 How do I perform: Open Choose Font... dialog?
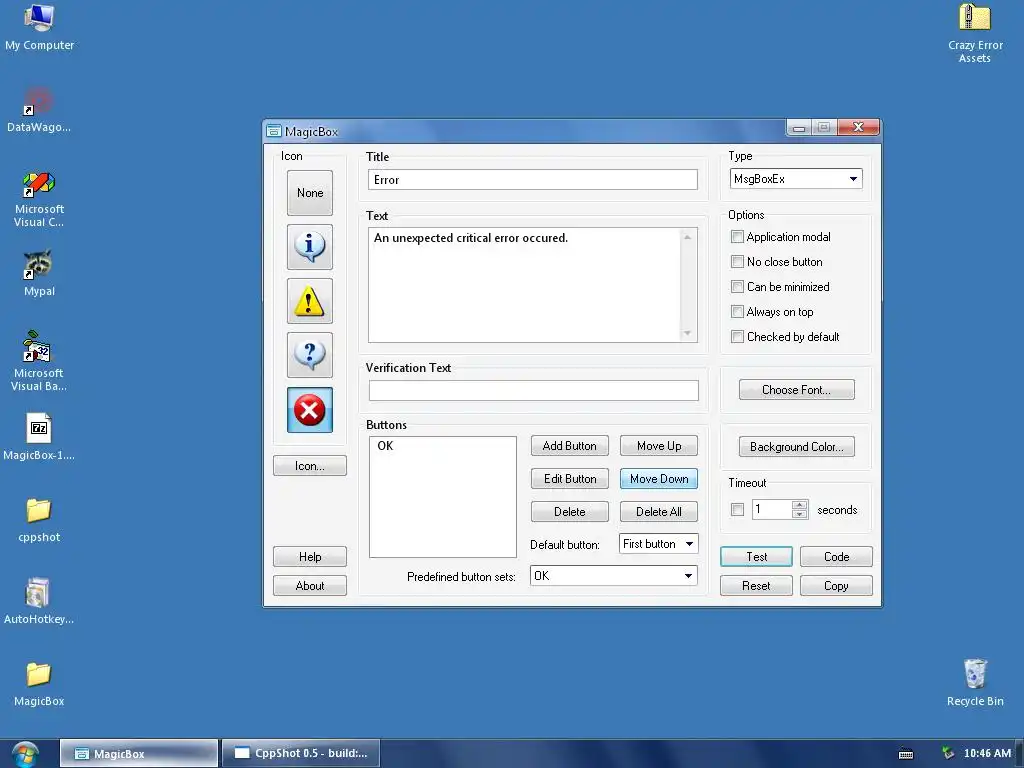(x=796, y=389)
